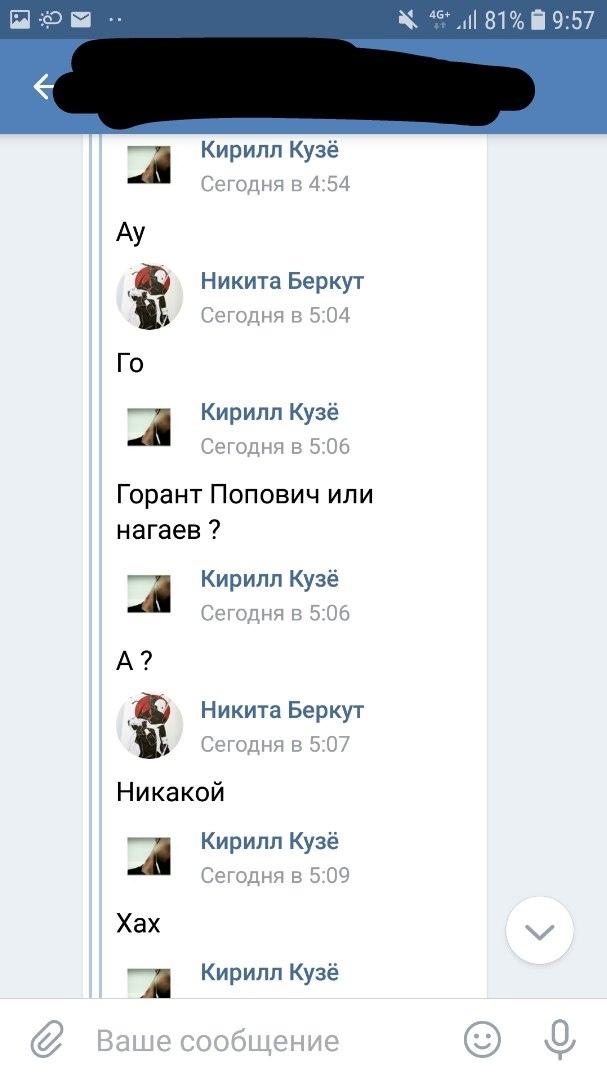Type in the 'Ваше сообщение' message field

click(x=260, y=1040)
